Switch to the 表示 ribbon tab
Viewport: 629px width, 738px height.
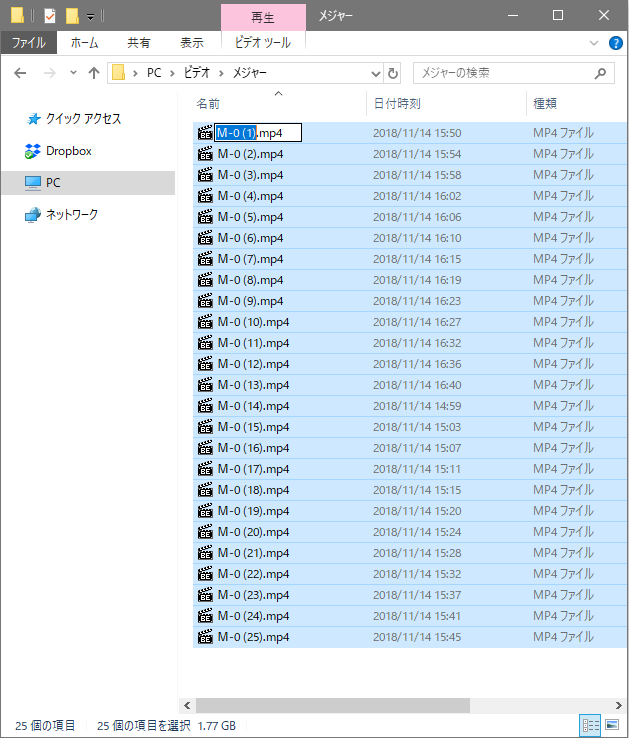191,43
